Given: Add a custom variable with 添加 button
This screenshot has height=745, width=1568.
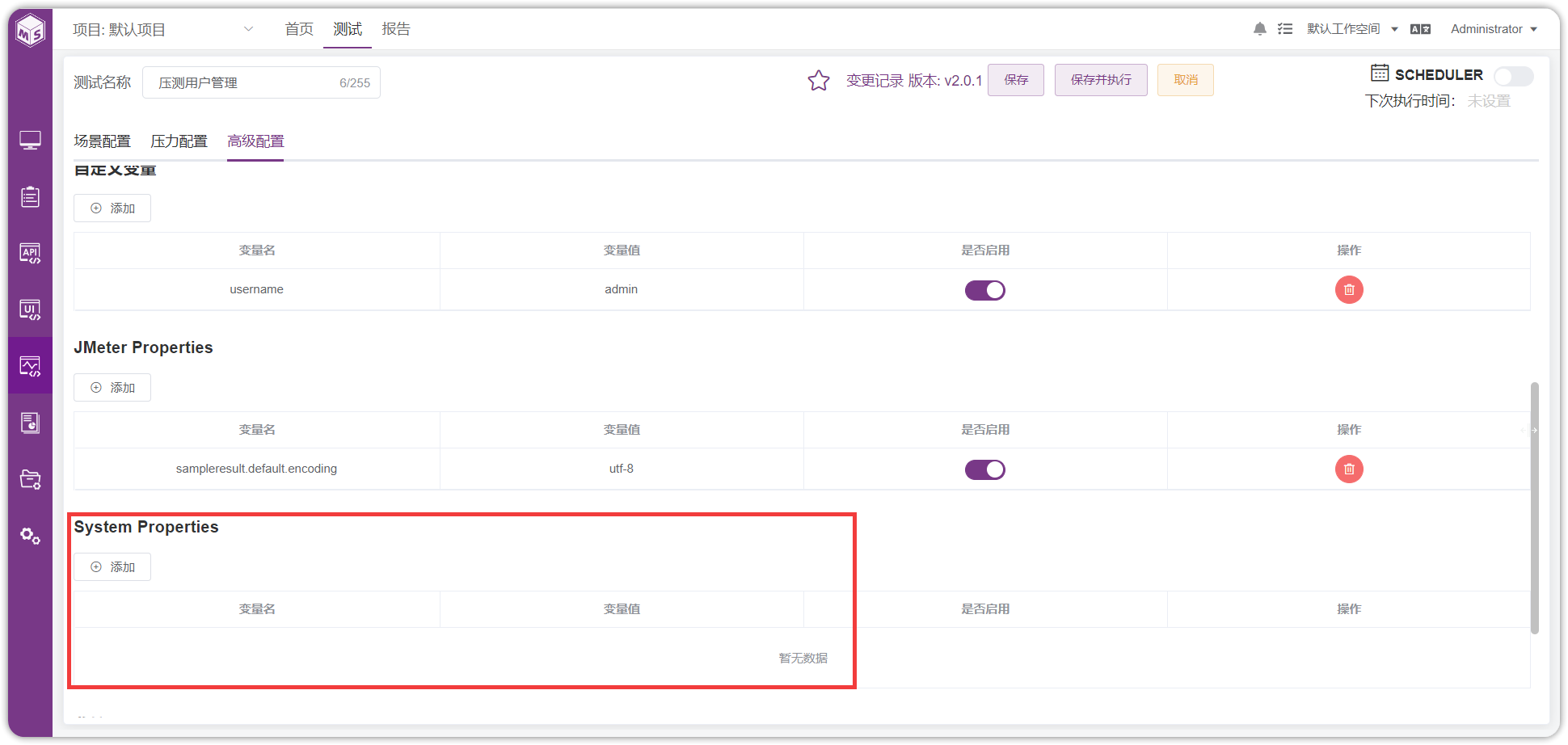Looking at the screenshot, I should pos(112,208).
